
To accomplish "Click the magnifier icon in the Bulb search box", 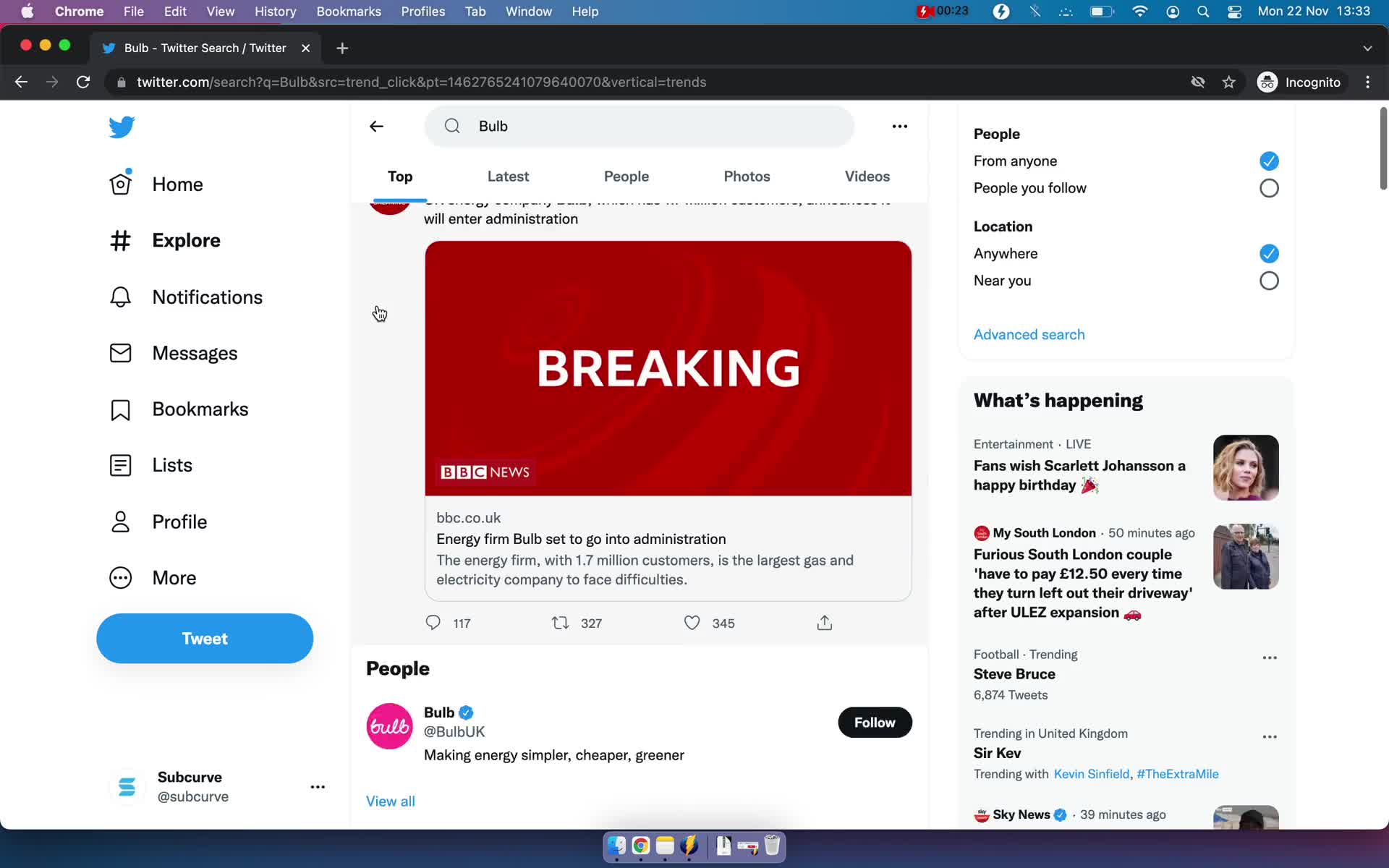I will (452, 126).
